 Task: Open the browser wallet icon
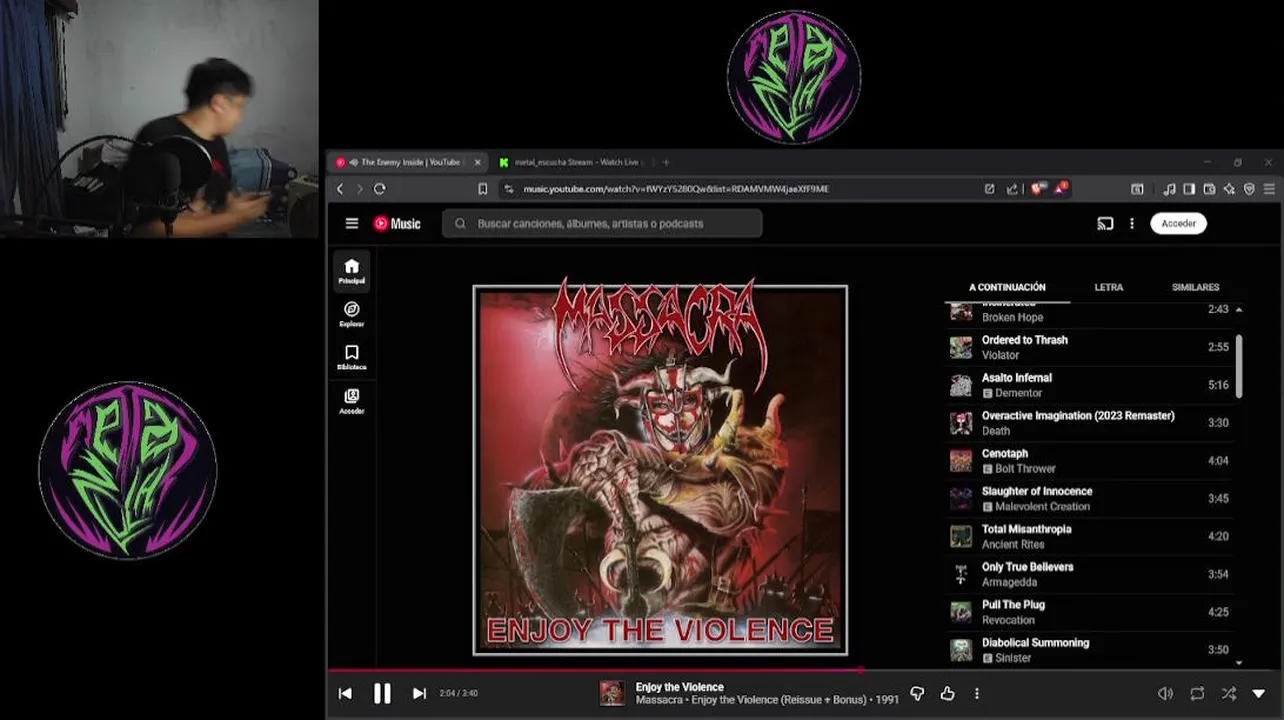(x=1209, y=189)
